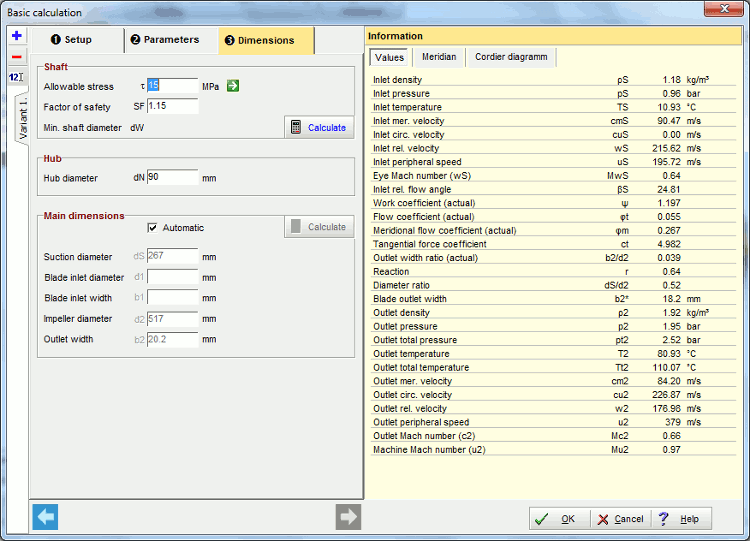Screen dimensions: 750x541
Task: Click the Min. shaft diameter label
Action: (82, 128)
